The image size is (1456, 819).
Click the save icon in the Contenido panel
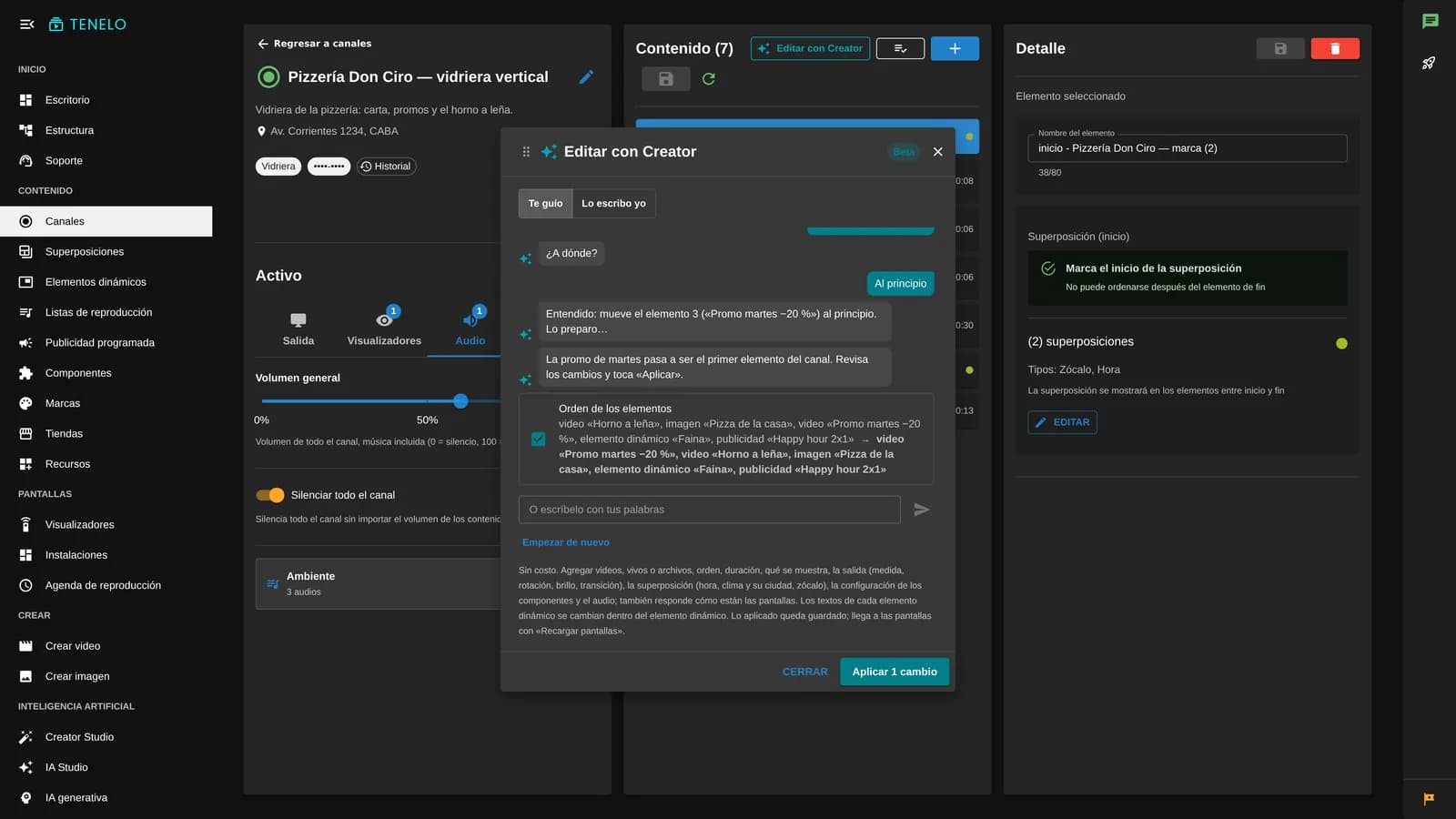pos(666,79)
